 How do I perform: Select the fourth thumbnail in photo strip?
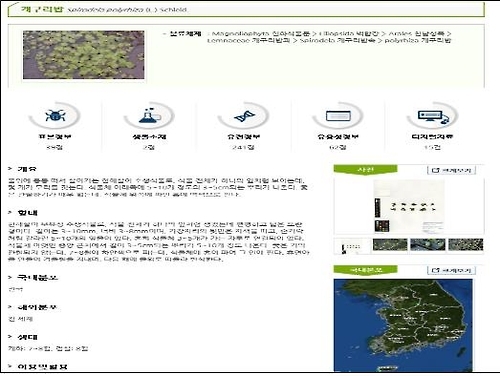(x=466, y=245)
